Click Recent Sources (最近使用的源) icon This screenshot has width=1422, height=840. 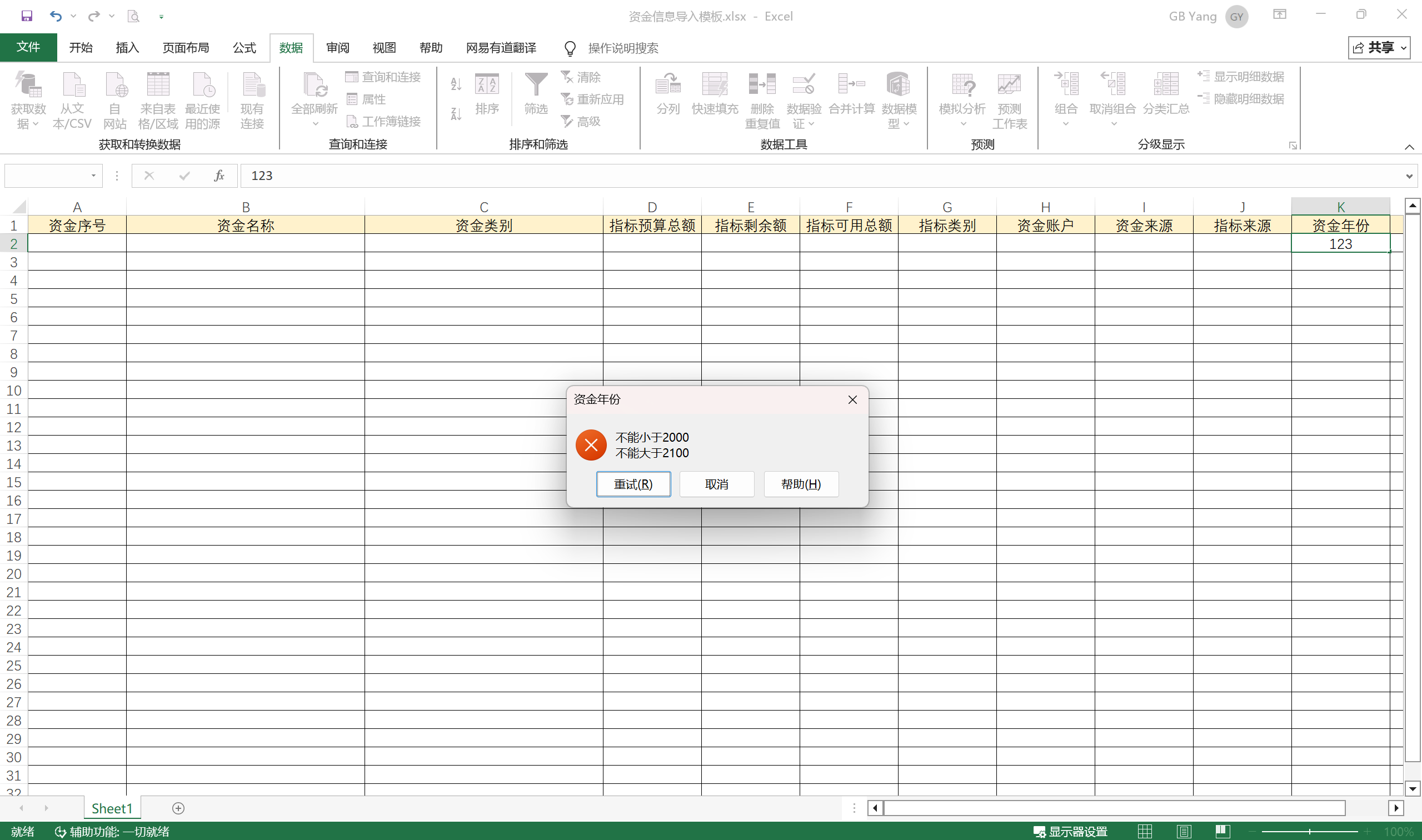[202, 101]
